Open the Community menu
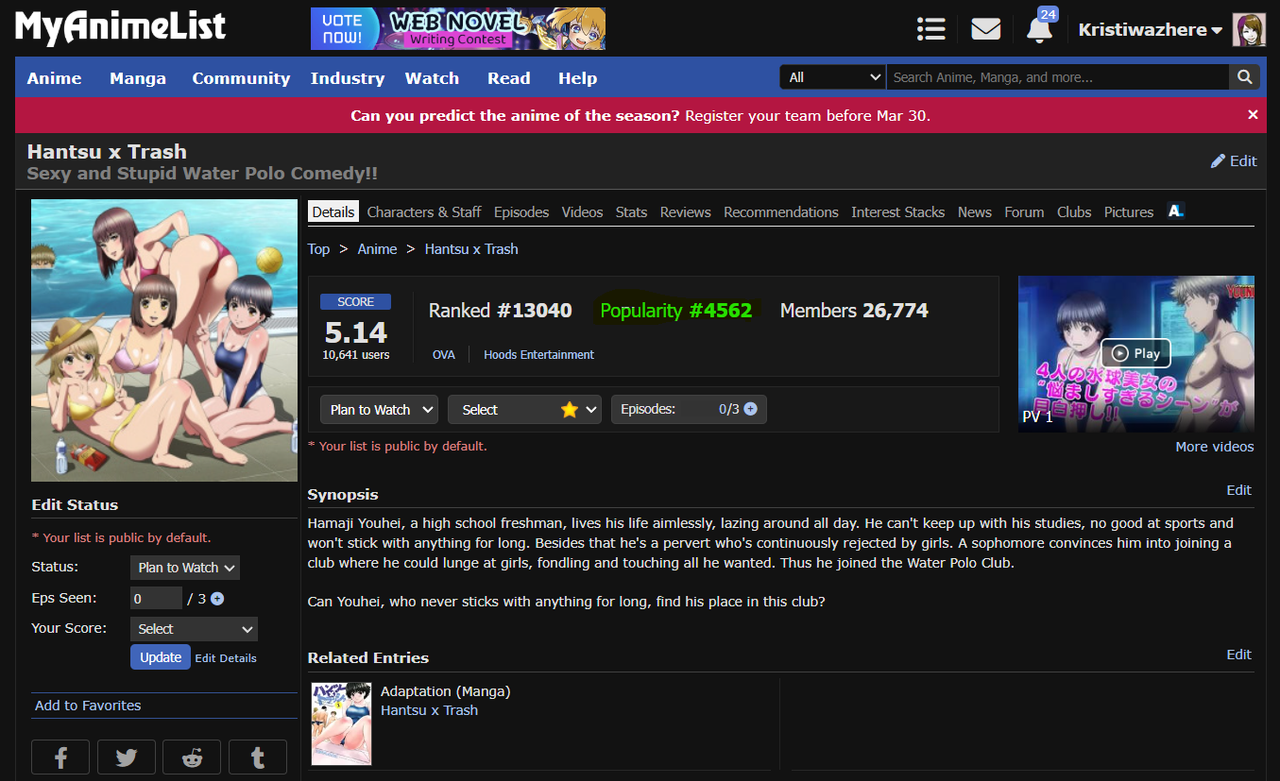 click(x=241, y=78)
